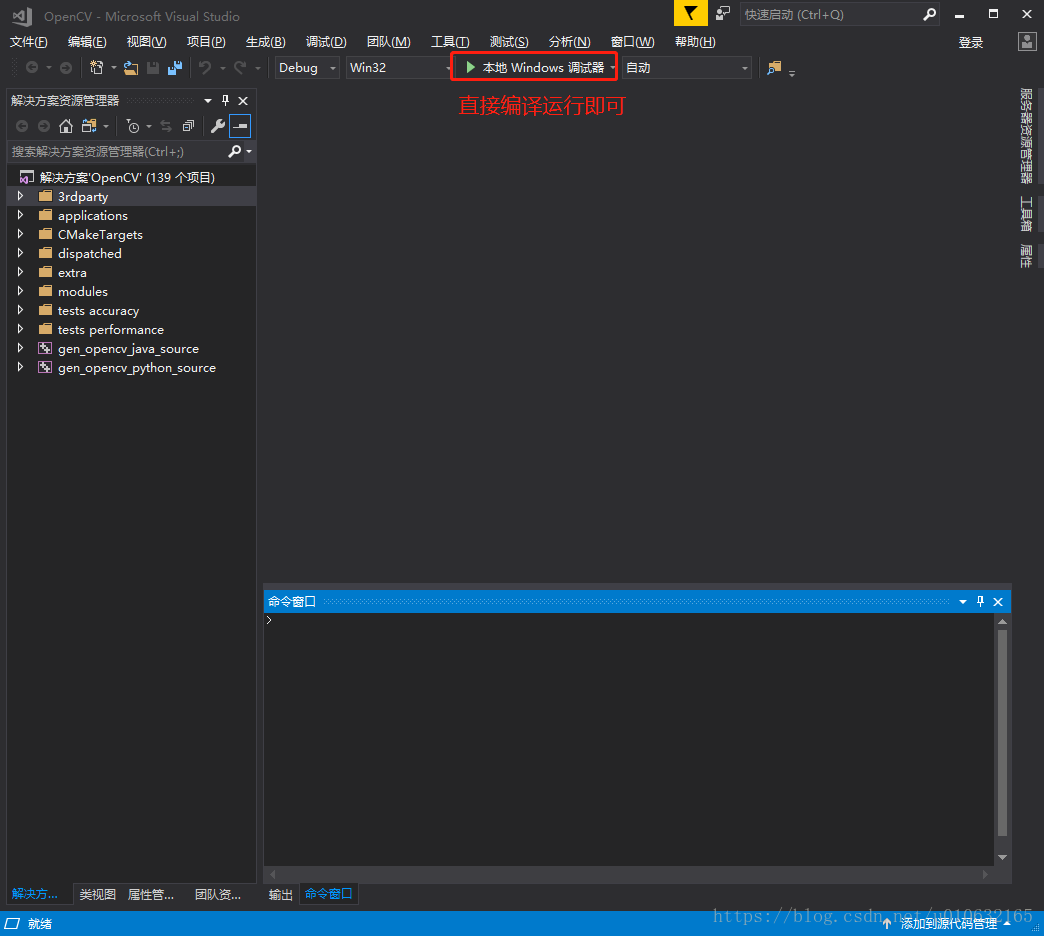Open the 服务器资源管理器 side tab

[x=1026, y=136]
